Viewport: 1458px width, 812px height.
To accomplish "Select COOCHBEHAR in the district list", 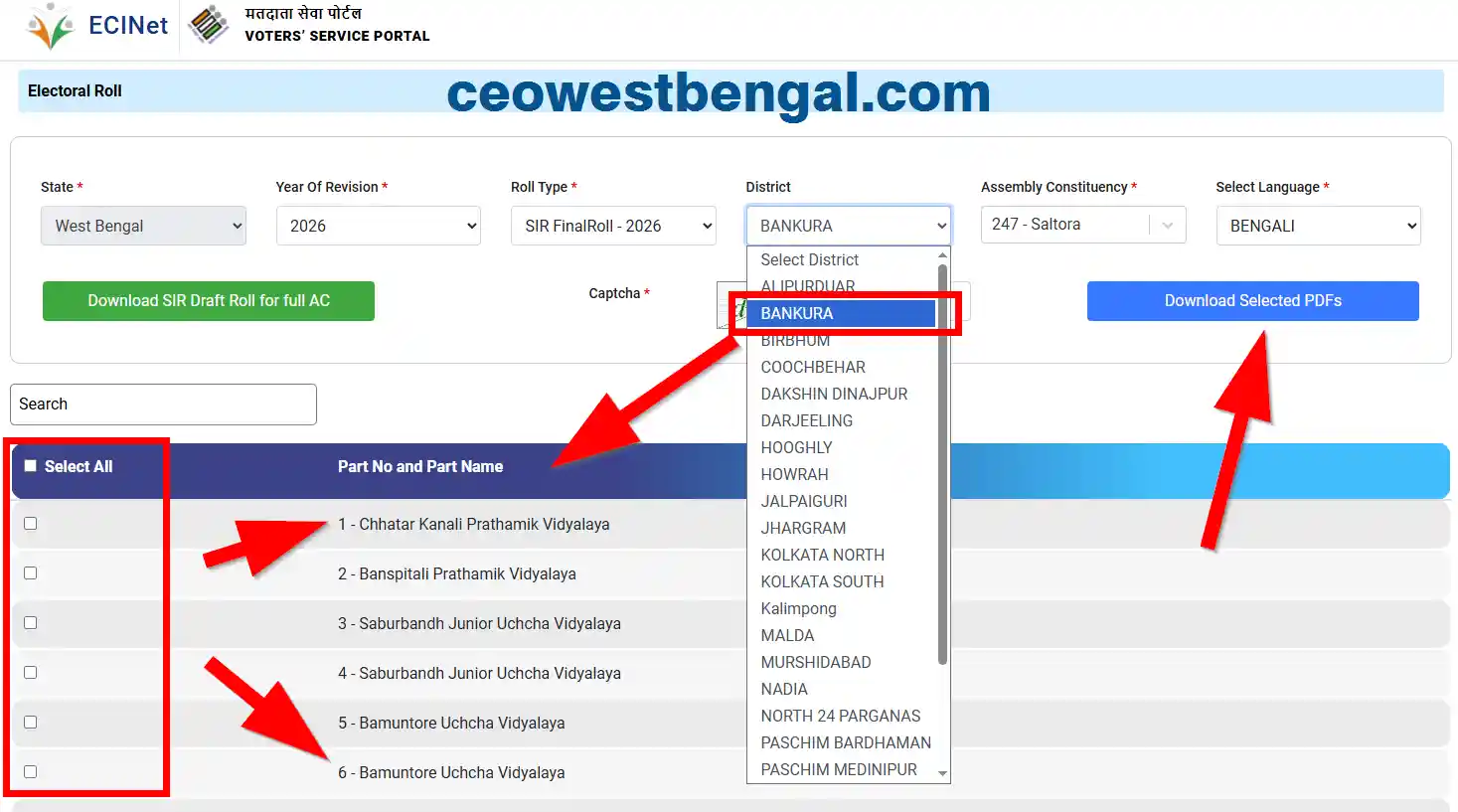I will pos(842,367).
